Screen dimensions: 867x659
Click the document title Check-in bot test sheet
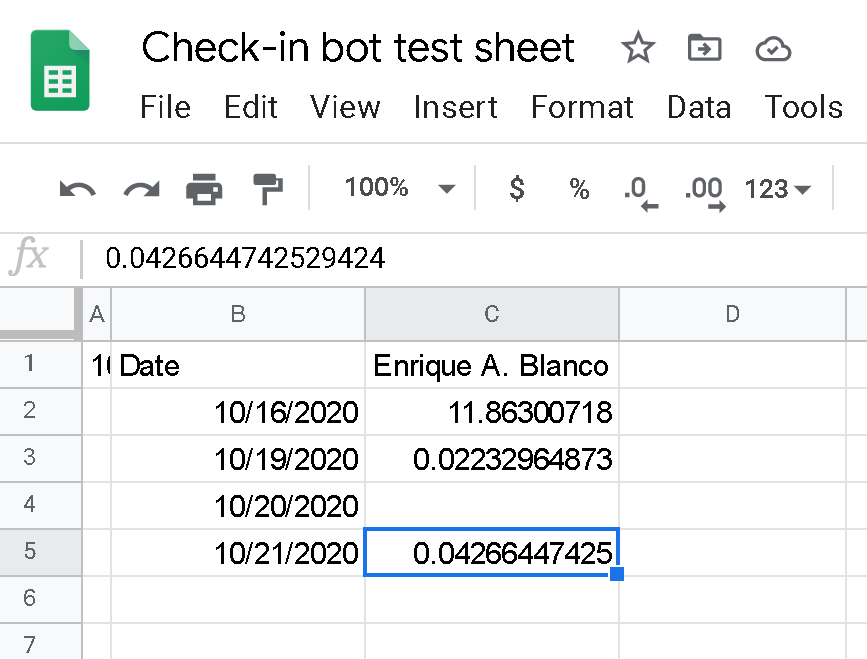(358, 48)
